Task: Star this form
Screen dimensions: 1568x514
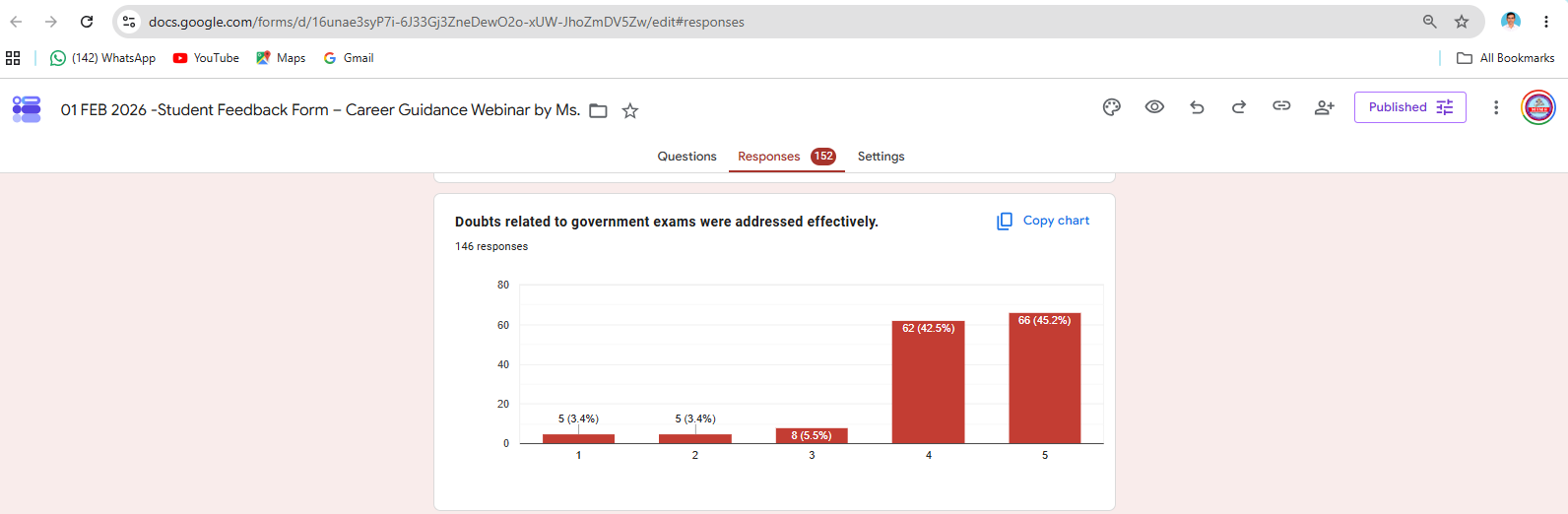Action: pos(630,111)
